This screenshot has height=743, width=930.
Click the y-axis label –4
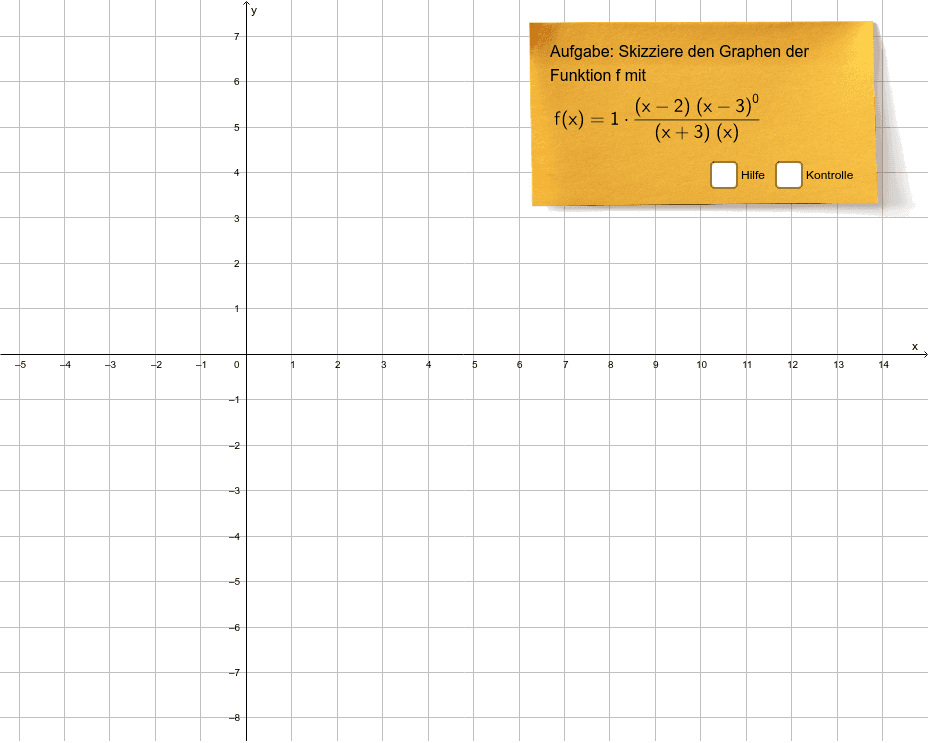point(235,537)
